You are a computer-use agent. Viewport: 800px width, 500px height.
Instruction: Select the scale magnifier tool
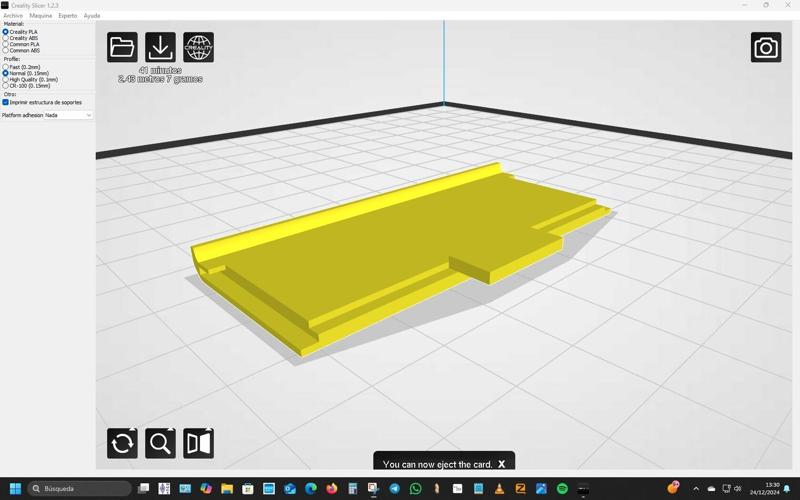point(160,443)
